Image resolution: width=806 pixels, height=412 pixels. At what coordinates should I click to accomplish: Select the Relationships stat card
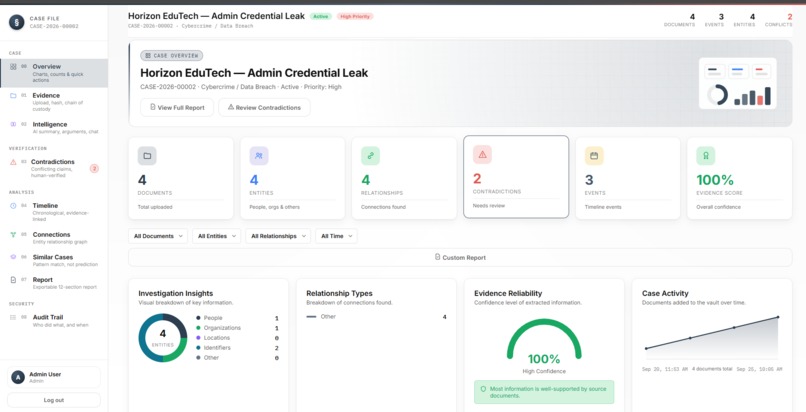point(404,178)
